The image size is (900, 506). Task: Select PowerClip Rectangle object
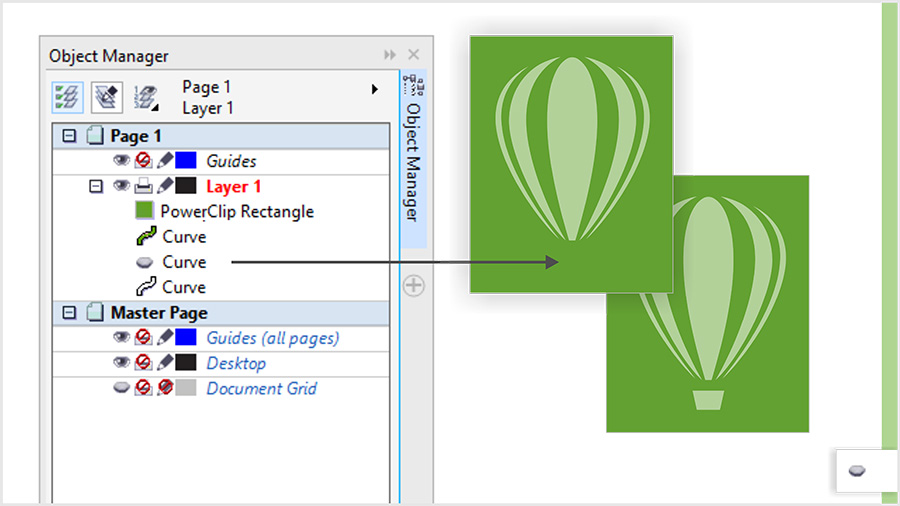coord(236,211)
